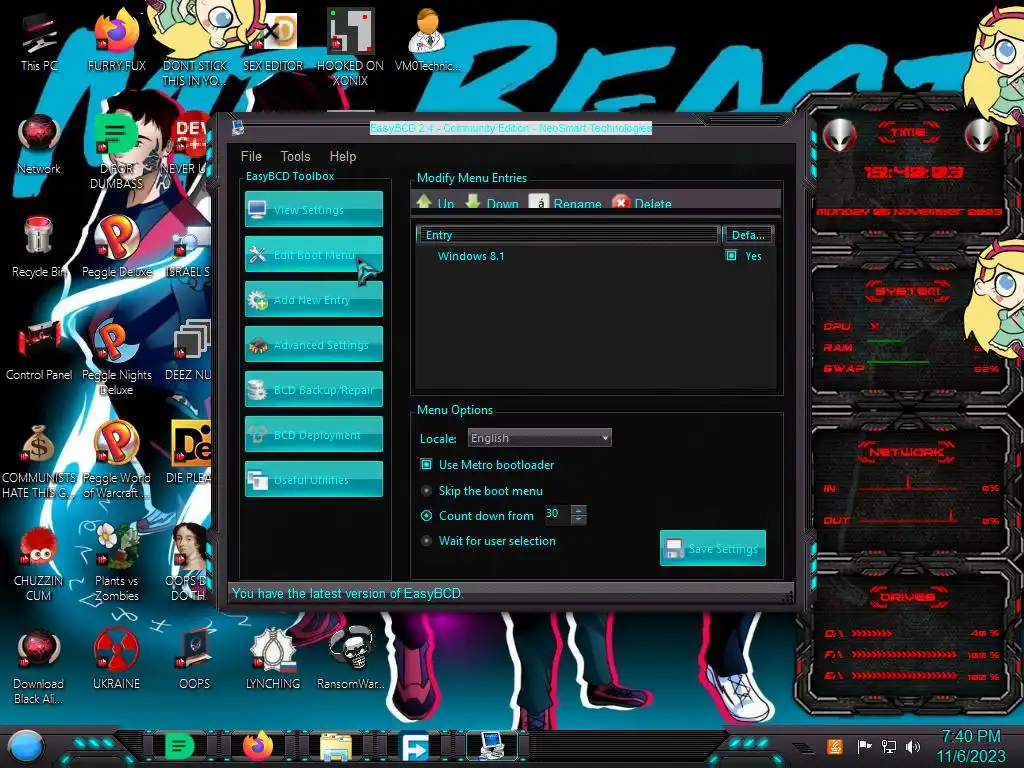Increase countdown with stepper up arrow

point(579,510)
